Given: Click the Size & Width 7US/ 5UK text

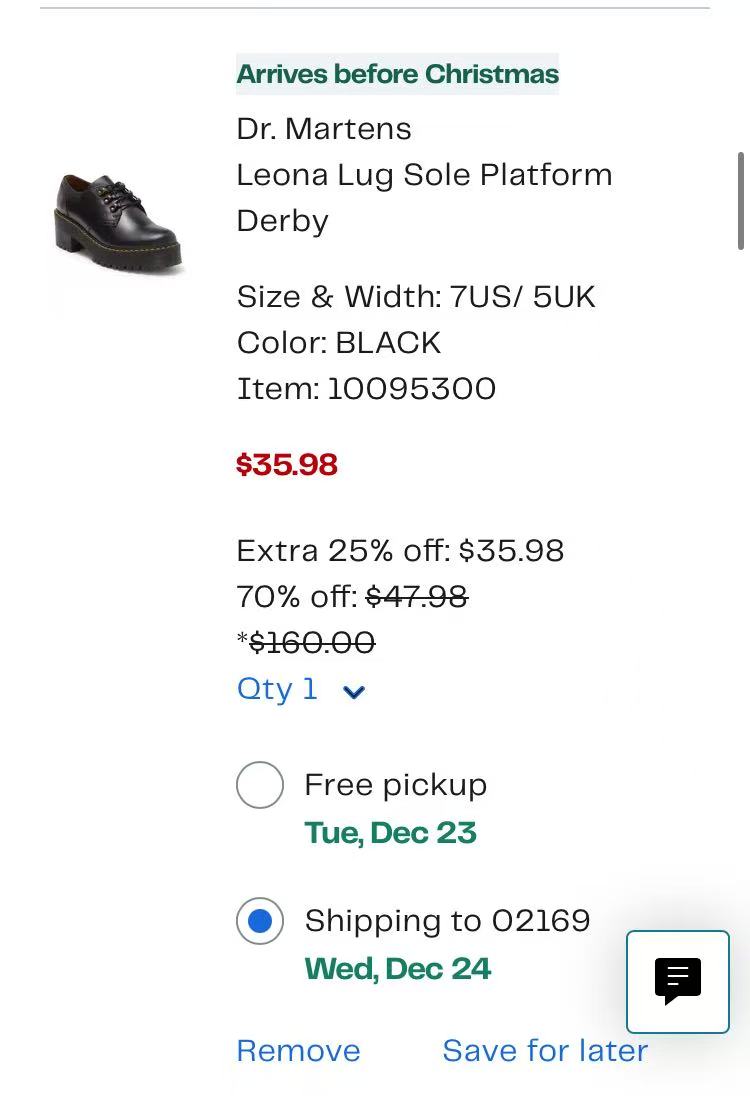Looking at the screenshot, I should [416, 297].
